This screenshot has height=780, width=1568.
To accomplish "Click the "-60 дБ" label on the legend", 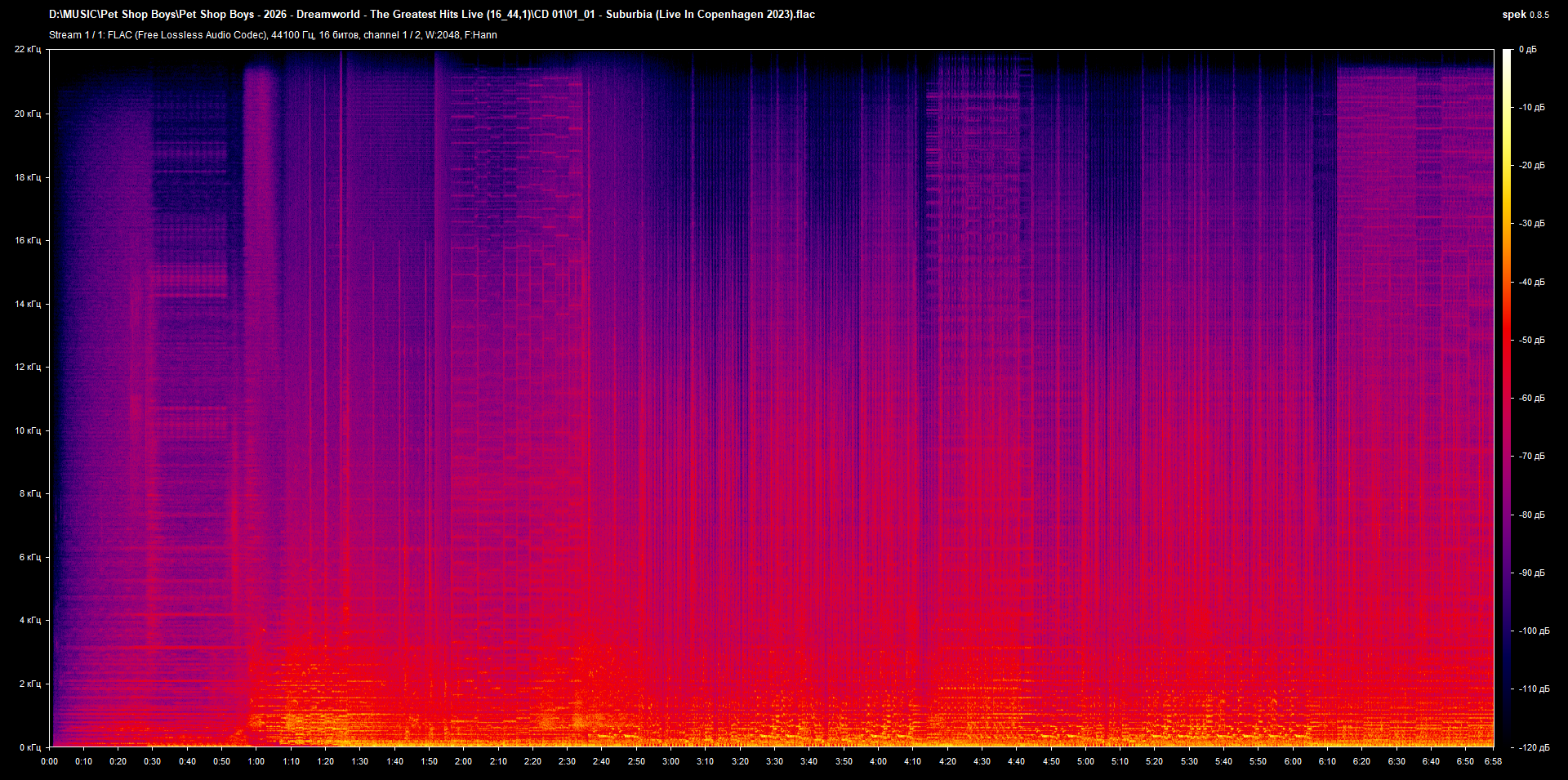I will [x=1532, y=399].
